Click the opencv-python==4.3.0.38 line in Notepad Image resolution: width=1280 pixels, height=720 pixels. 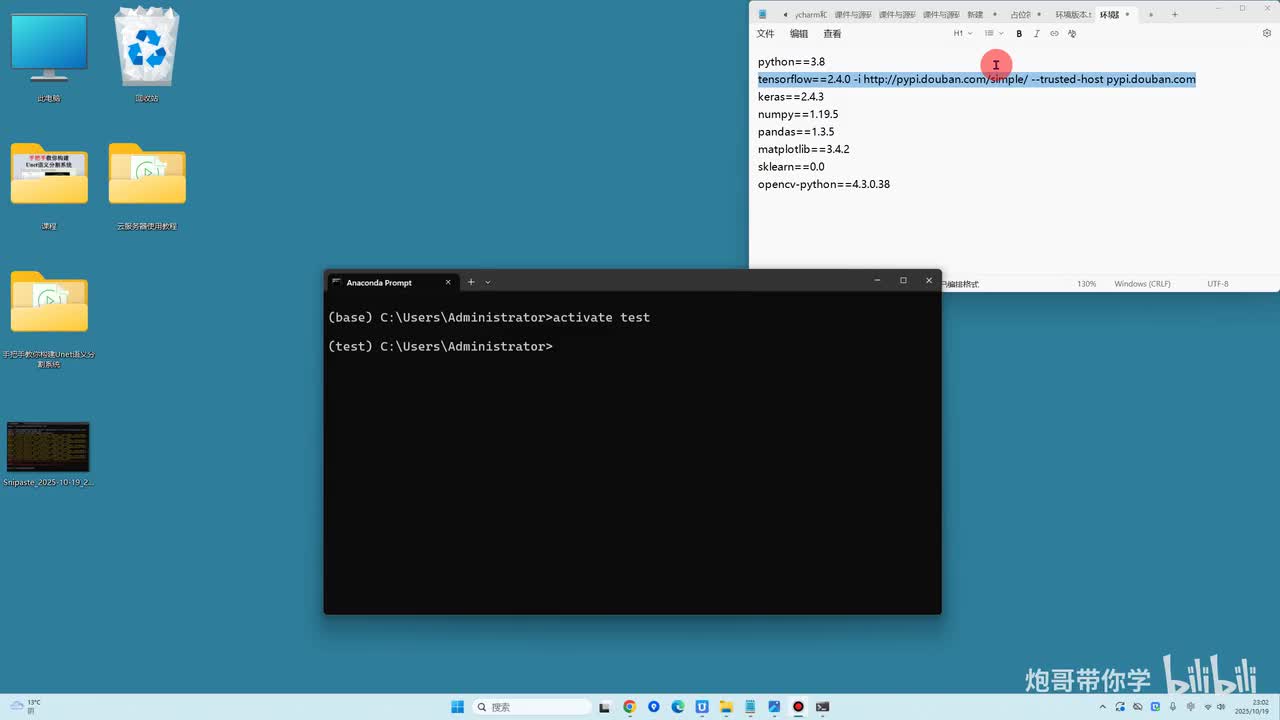click(823, 184)
